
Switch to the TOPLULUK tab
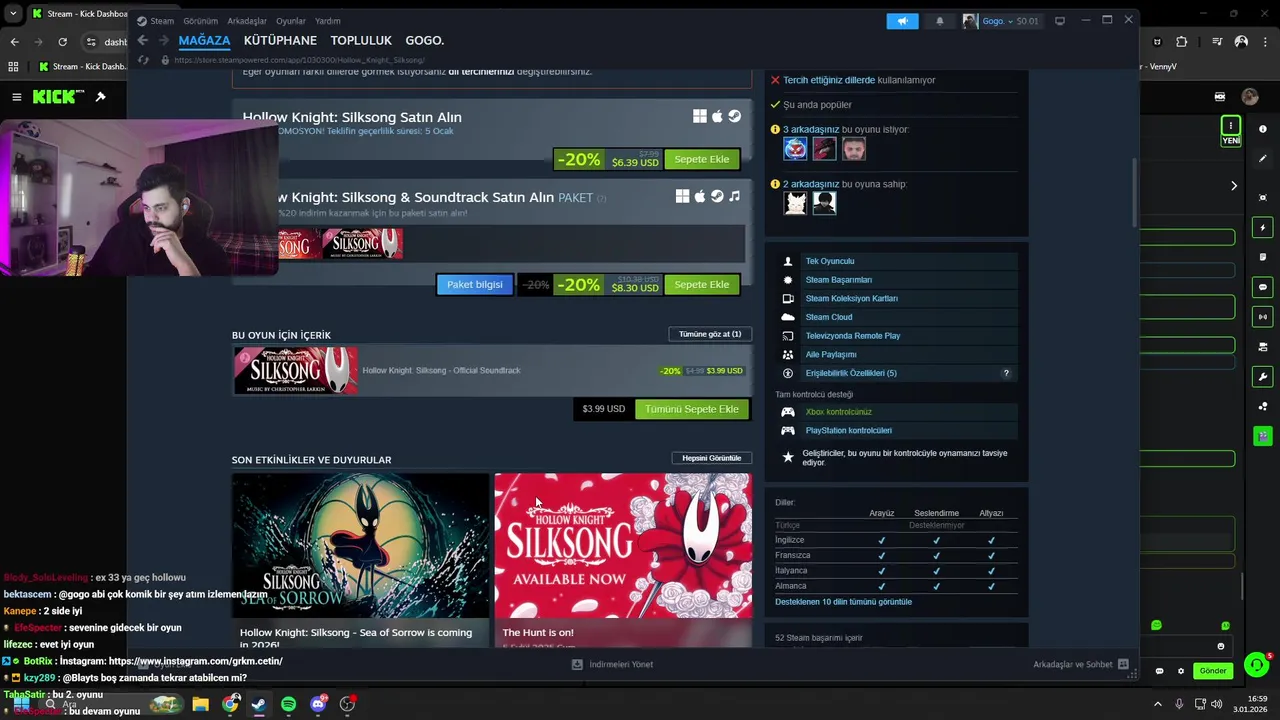[361, 40]
